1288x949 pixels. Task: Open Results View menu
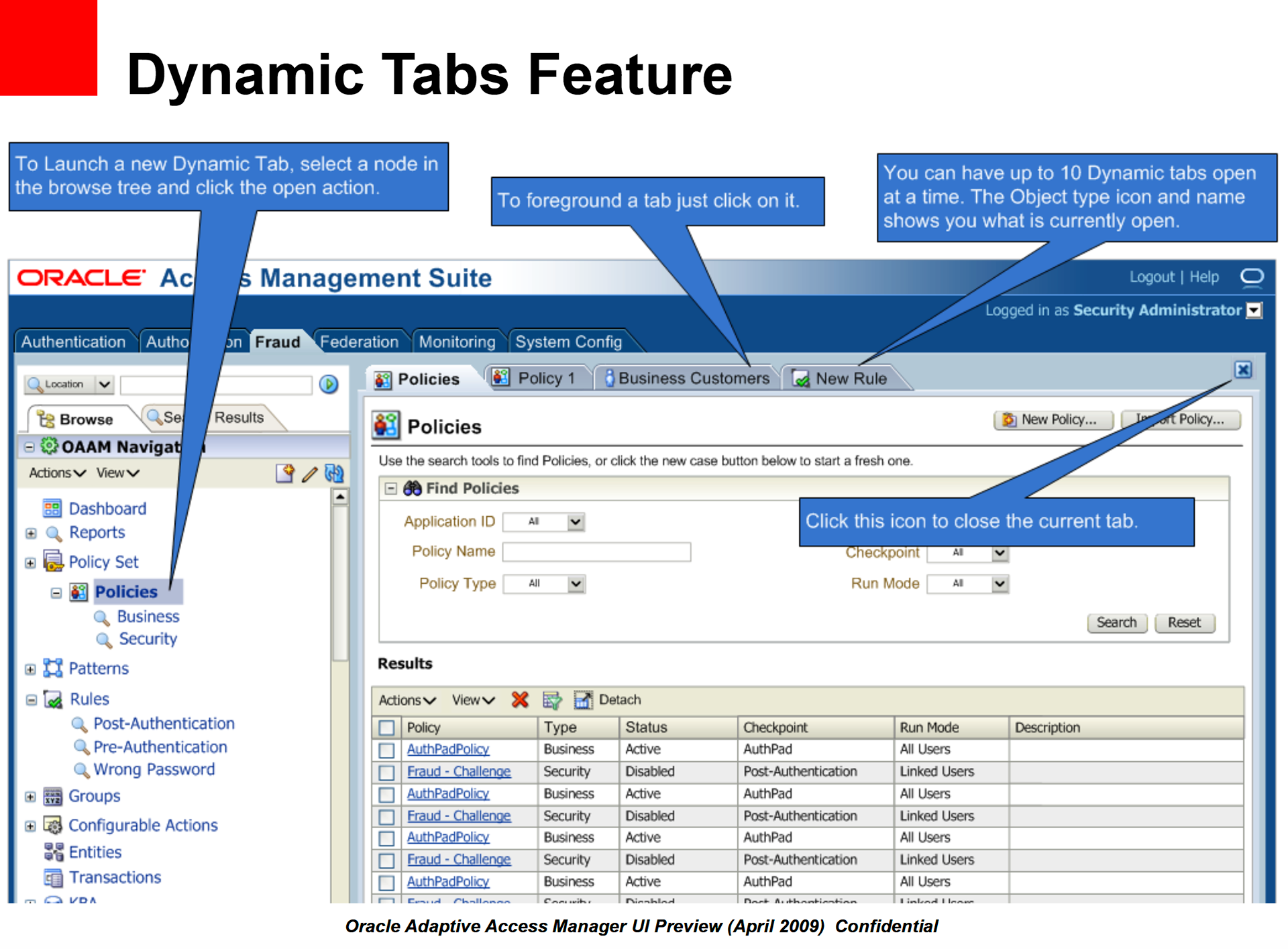coord(473,700)
